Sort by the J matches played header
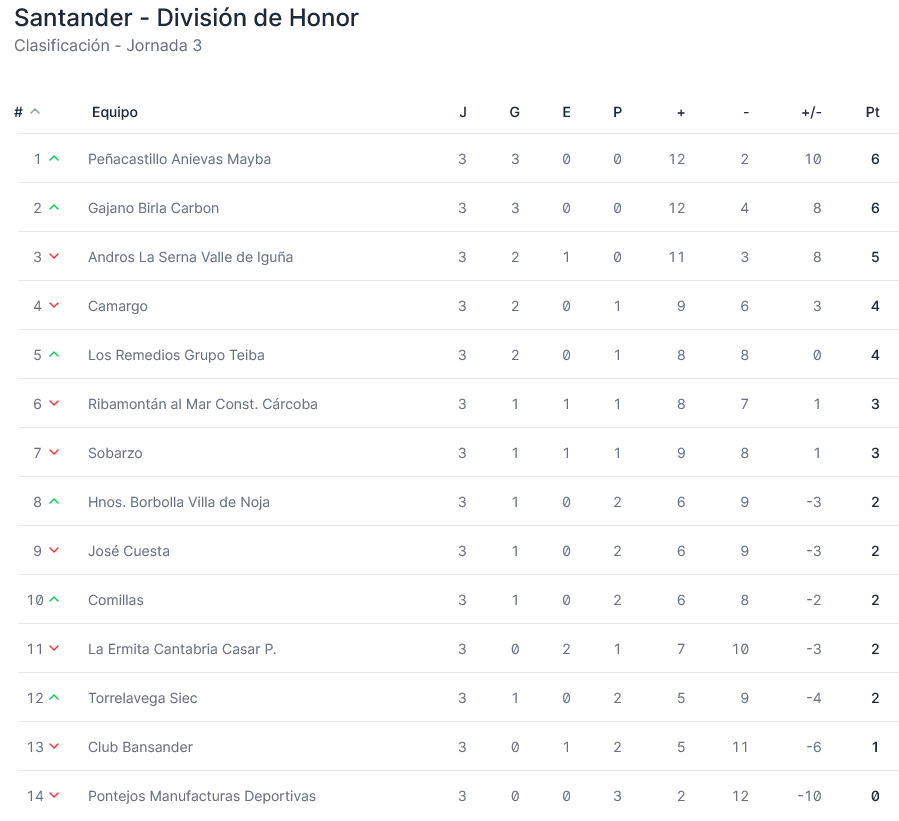This screenshot has width=899, height=821. click(x=462, y=112)
